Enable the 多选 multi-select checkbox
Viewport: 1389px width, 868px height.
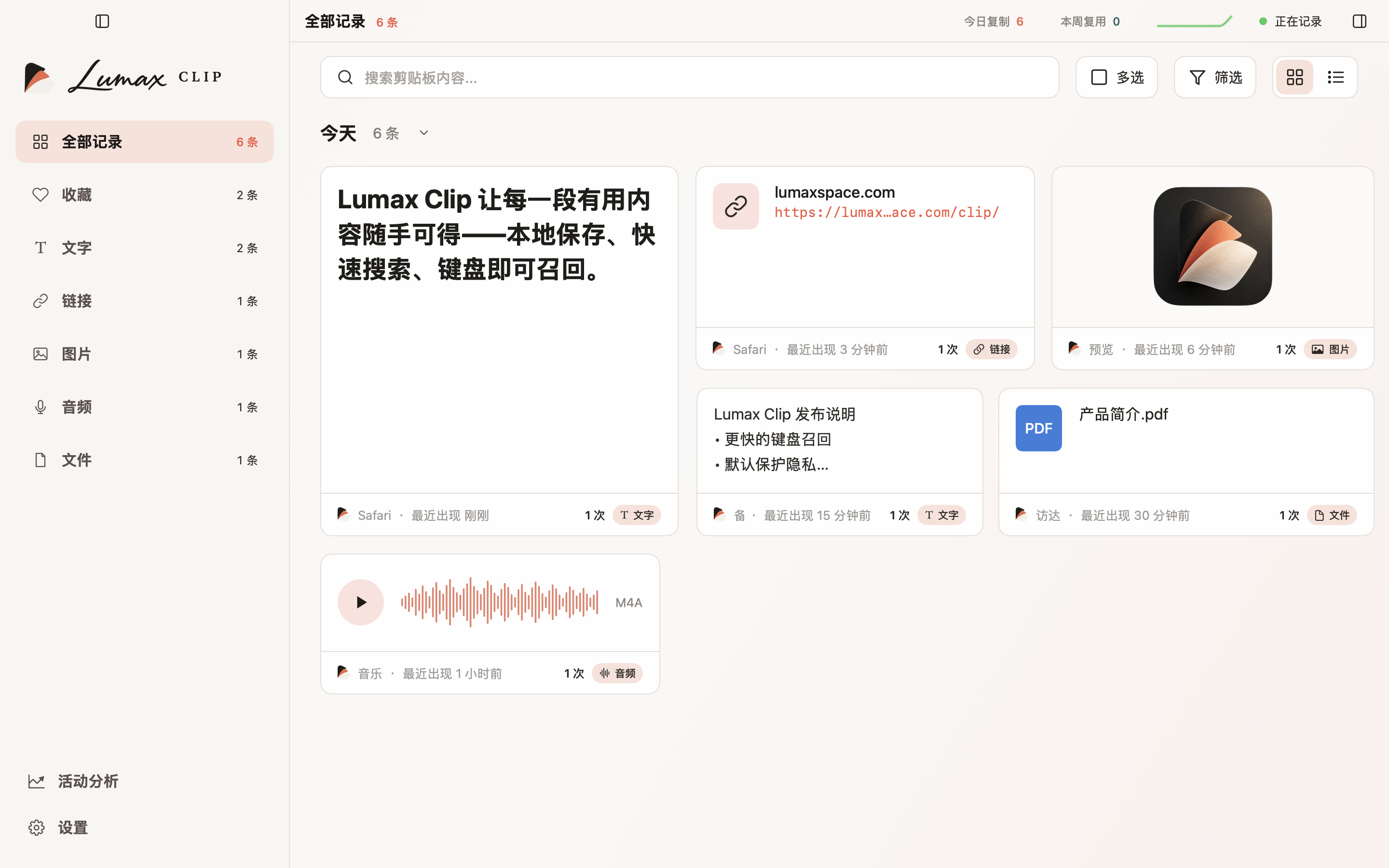pyautogui.click(x=1117, y=77)
